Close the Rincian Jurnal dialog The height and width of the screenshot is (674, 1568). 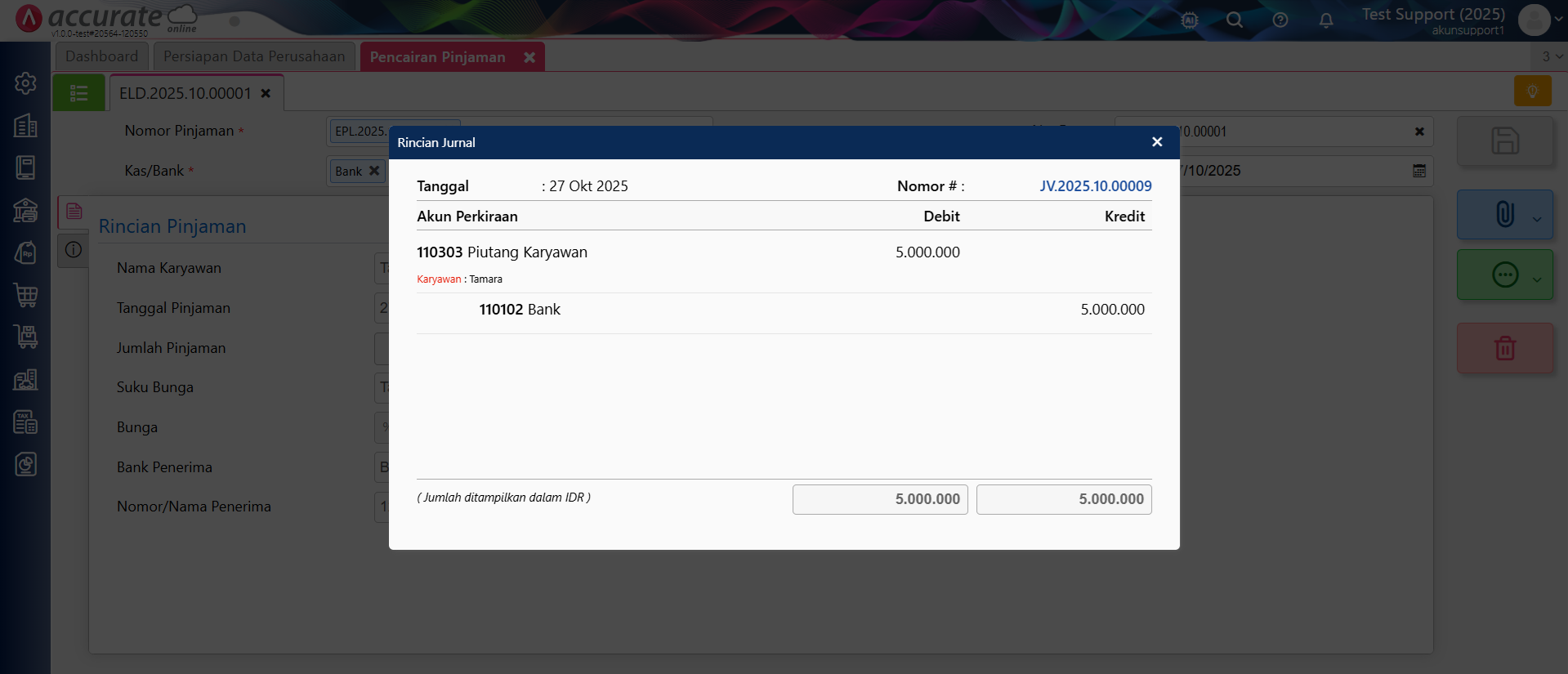click(x=1156, y=142)
